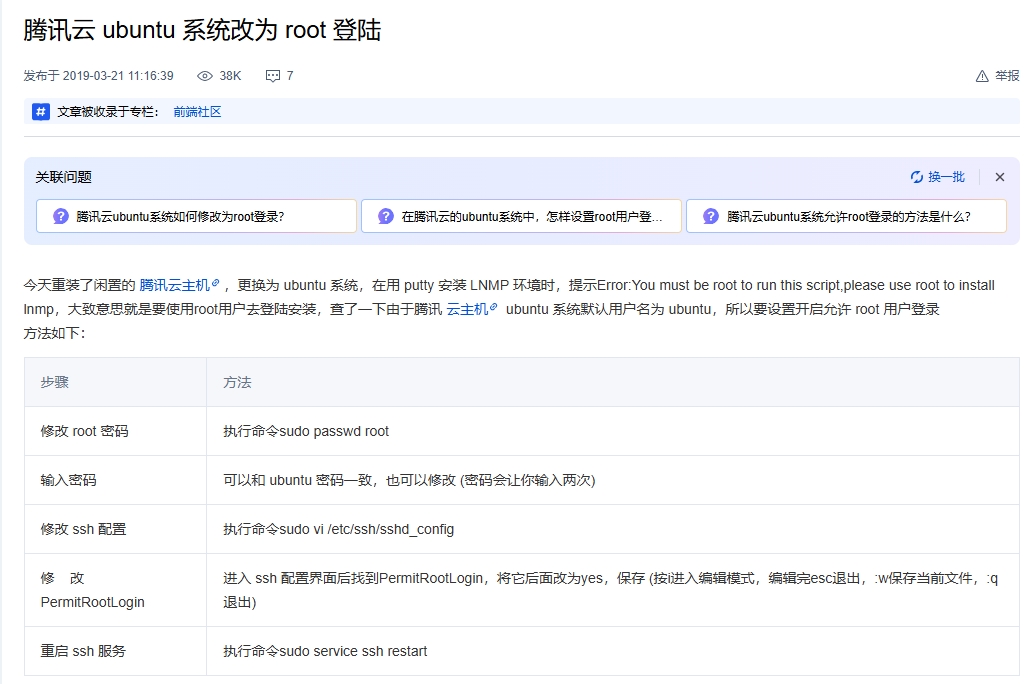Screen dimensions: 1034x684
Task: Click the 修改 root 密码 cell
Action: point(115,431)
